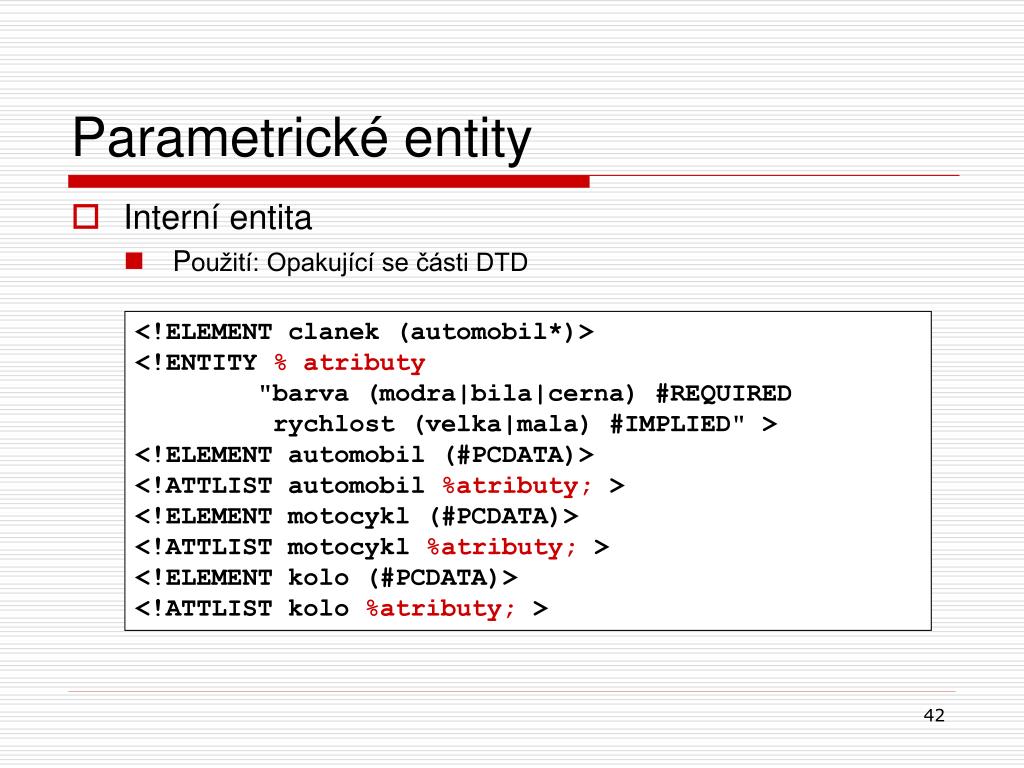Click the slide title "Parametrické entity"

[302, 138]
